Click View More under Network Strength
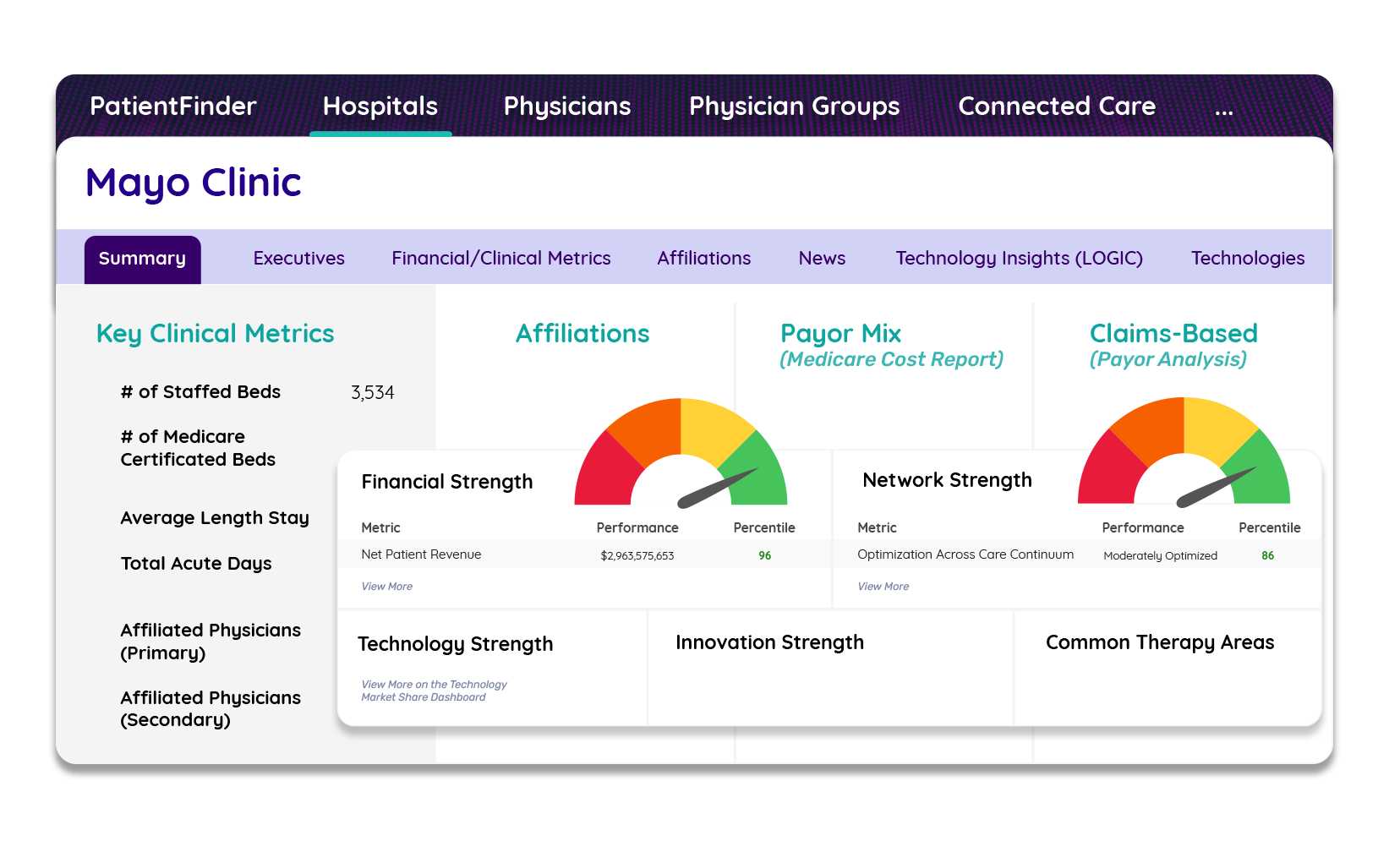The height and width of the screenshot is (852, 1400). coord(883,587)
